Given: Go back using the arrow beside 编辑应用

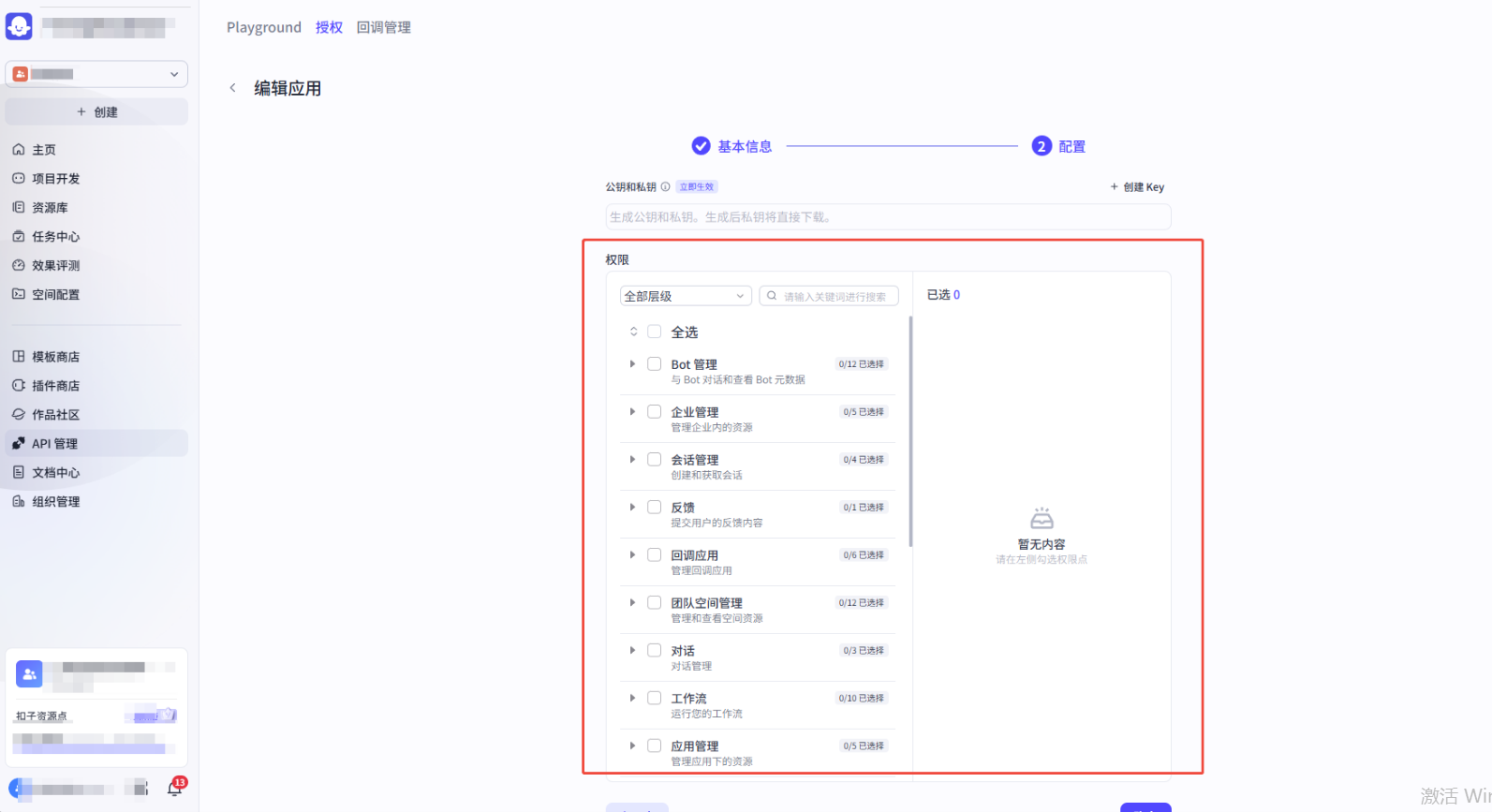Looking at the screenshot, I should point(233,88).
